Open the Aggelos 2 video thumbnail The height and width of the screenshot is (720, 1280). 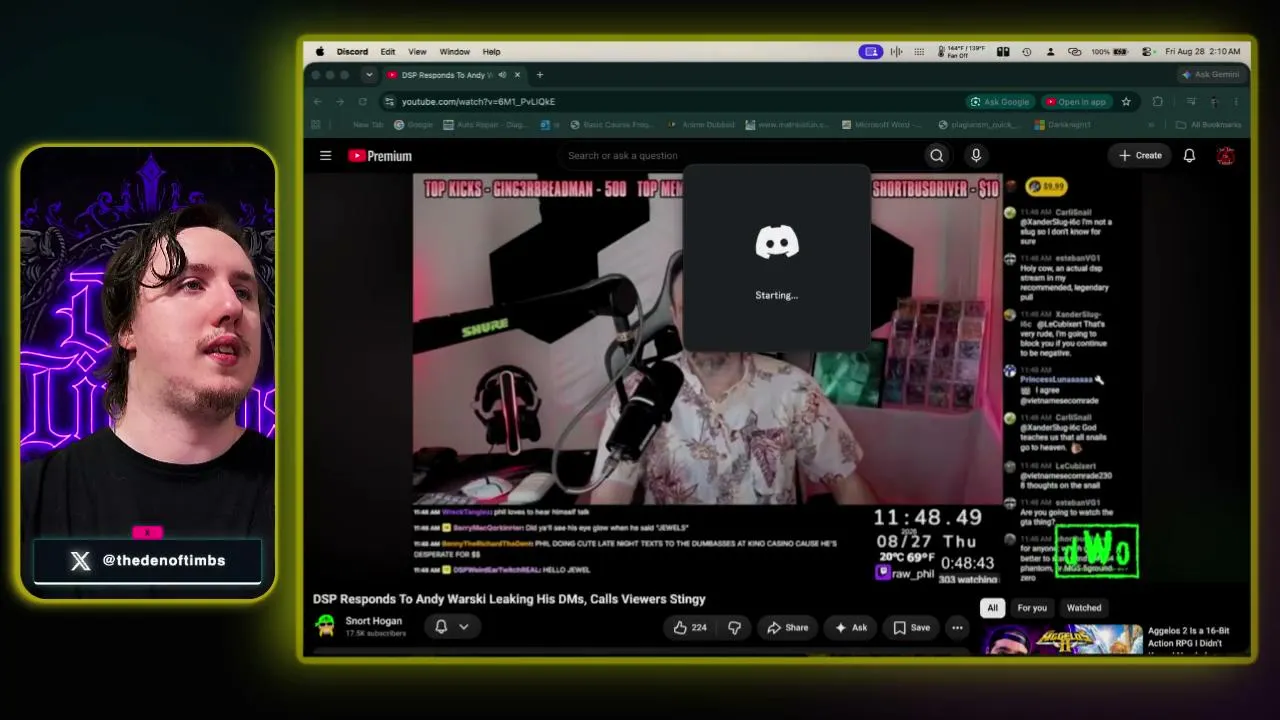coord(1062,639)
